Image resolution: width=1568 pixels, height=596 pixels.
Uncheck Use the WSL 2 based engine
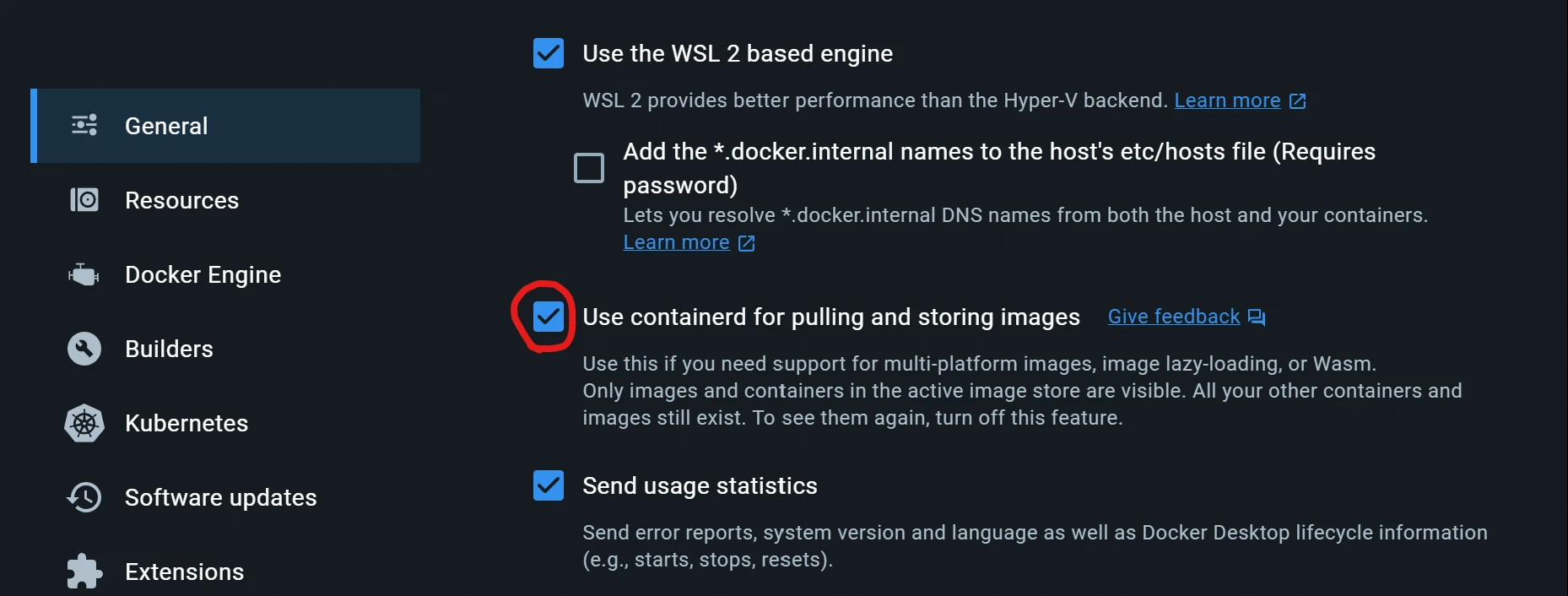[x=549, y=53]
